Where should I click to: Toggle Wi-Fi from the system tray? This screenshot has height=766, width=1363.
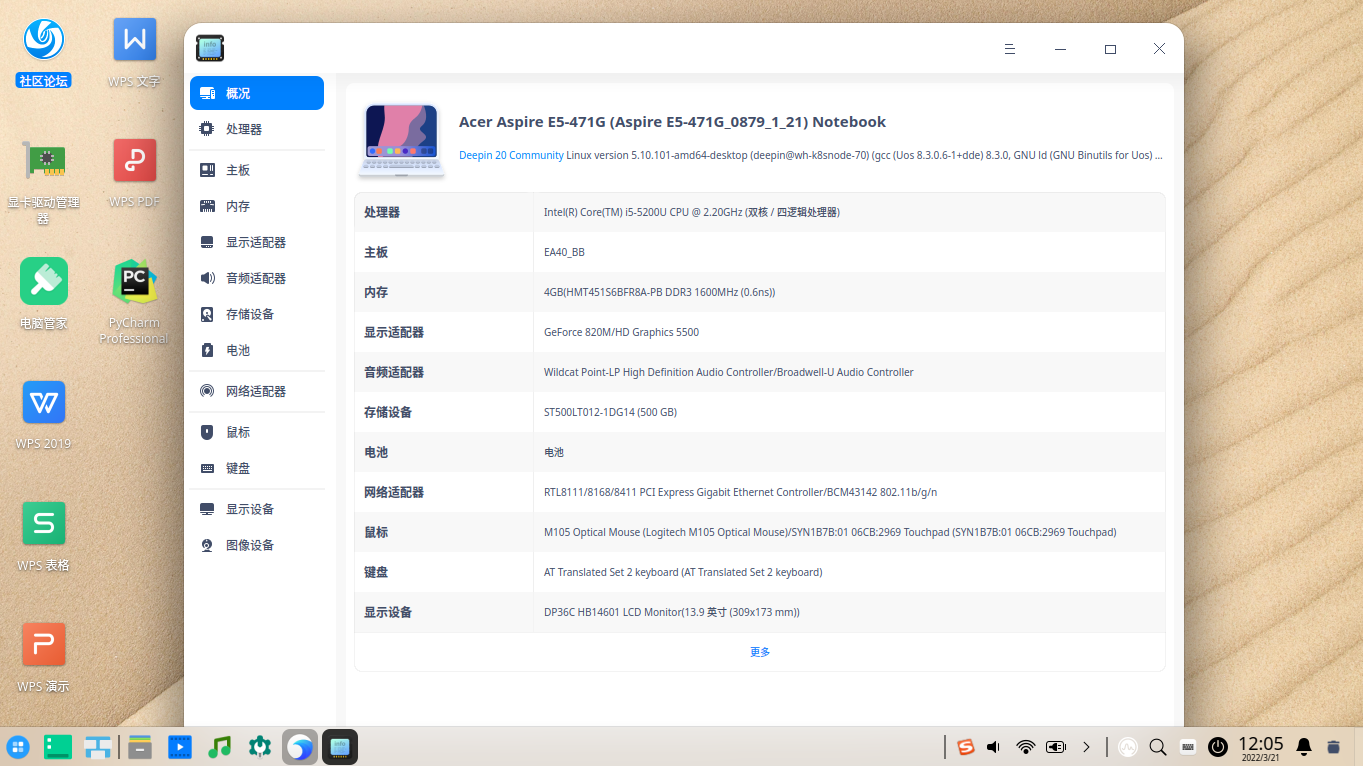click(x=1024, y=746)
